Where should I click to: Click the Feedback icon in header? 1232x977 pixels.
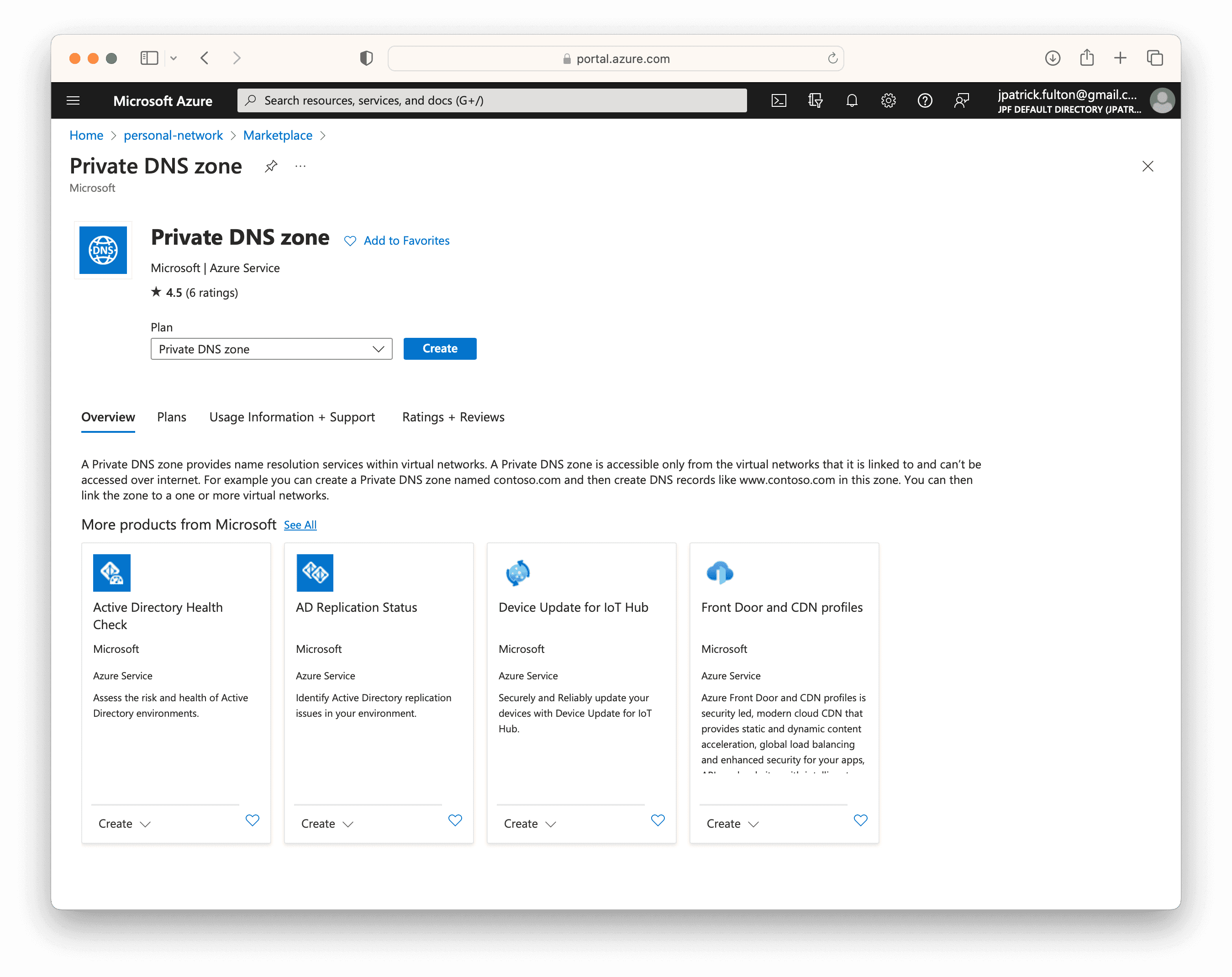tap(961, 100)
